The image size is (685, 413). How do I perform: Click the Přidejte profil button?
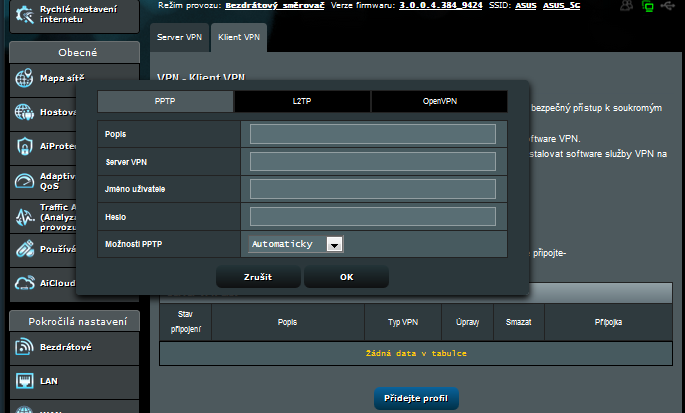[x=416, y=399]
